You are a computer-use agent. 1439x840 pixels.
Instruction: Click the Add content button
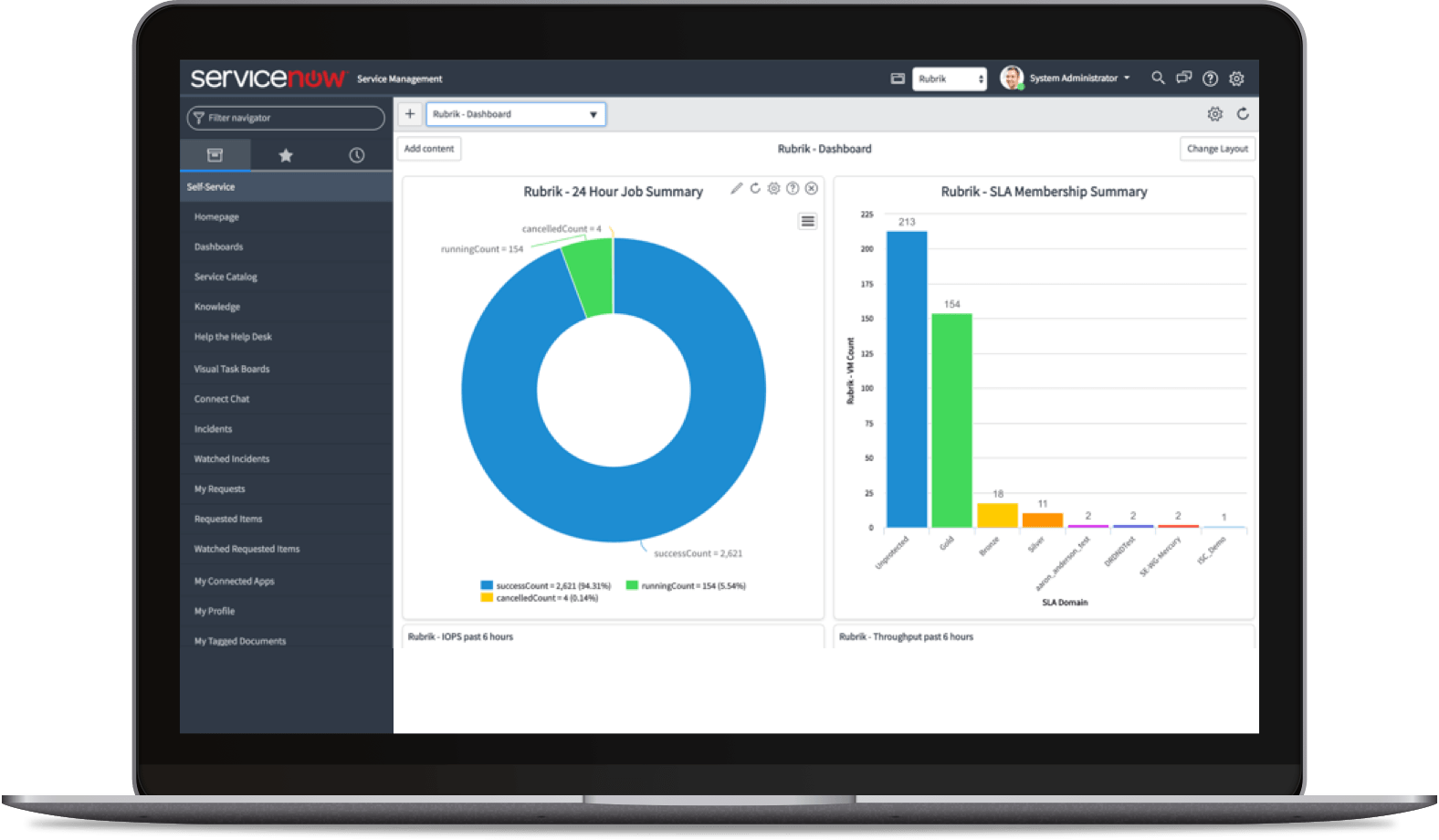429,149
